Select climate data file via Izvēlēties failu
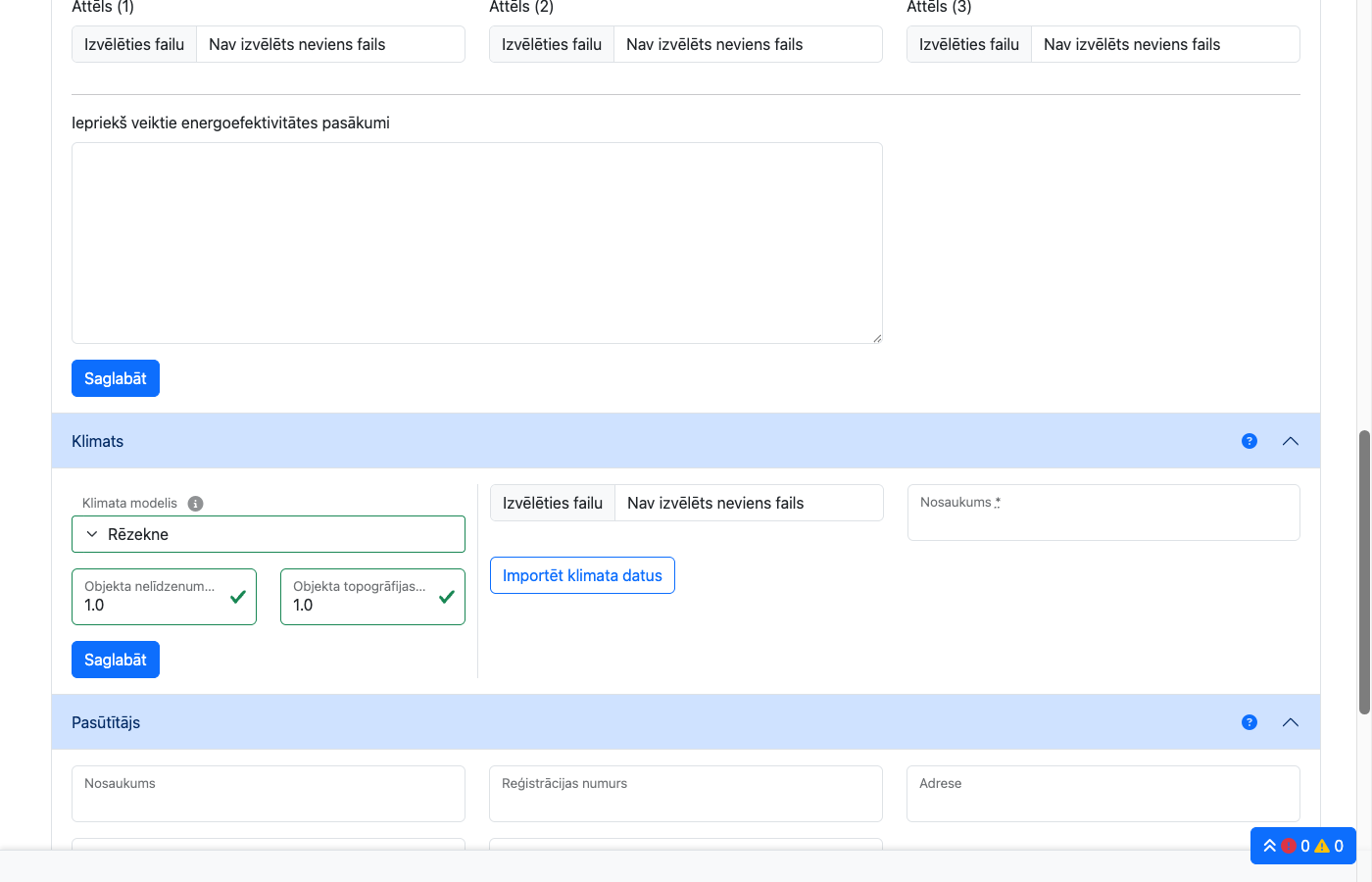 [553, 503]
